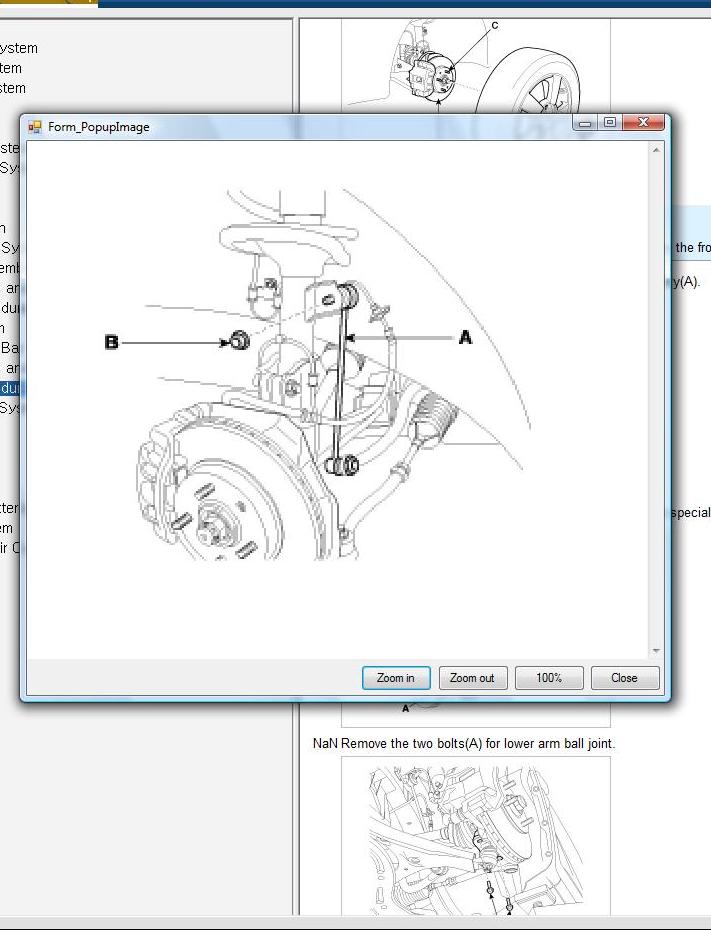The image size is (711, 933).
Task: Click the popup scrollbar down arrow
Action: coord(656,651)
